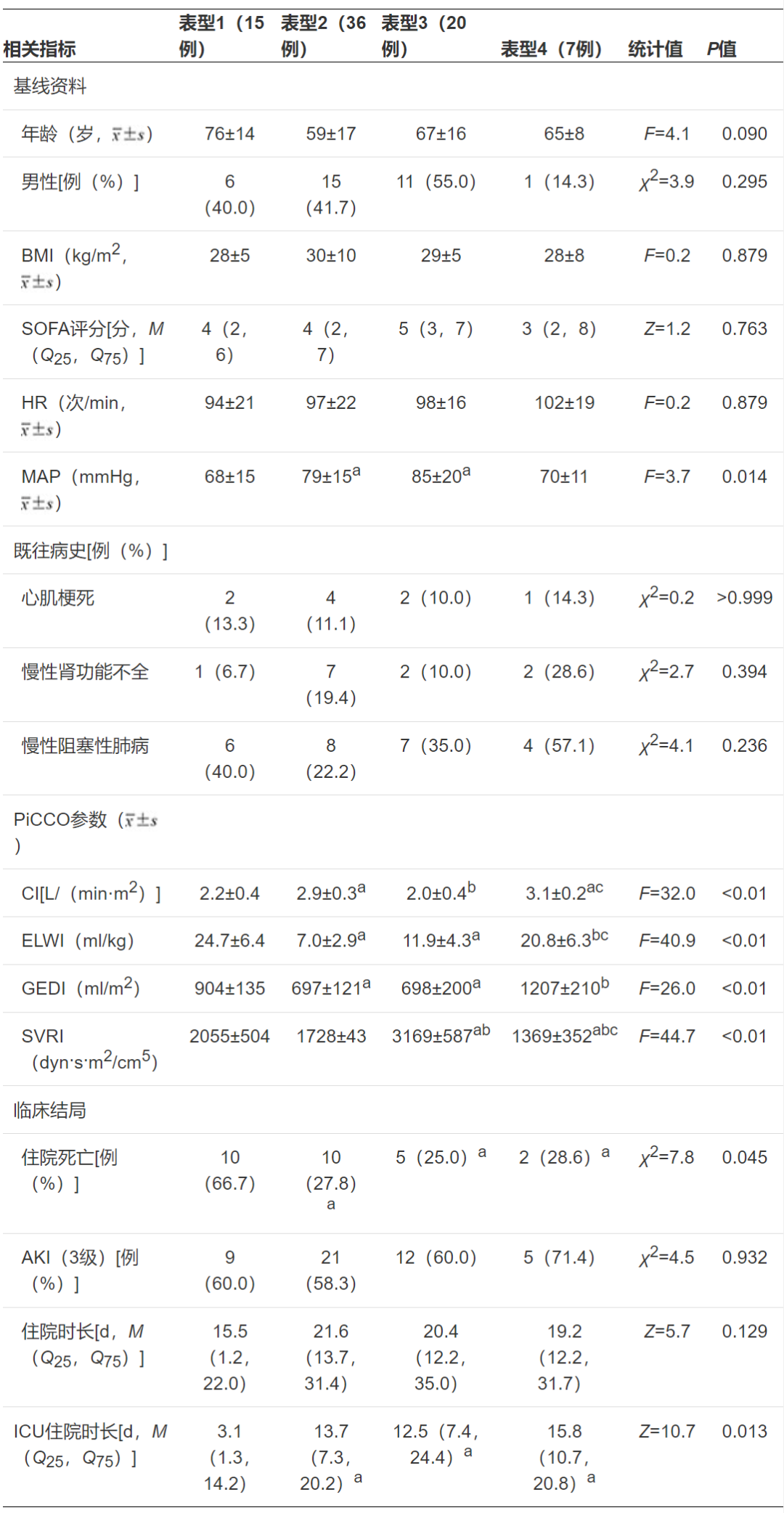Select the 表型1（15例） column header

(221, 36)
